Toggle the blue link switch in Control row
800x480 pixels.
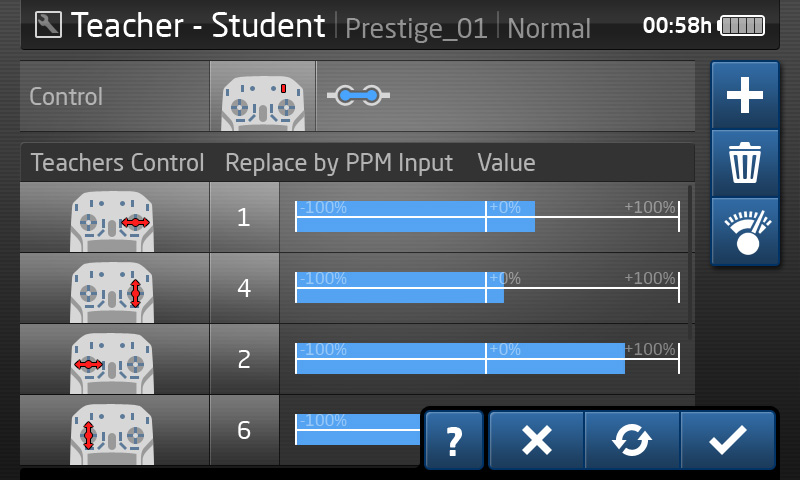(x=359, y=95)
